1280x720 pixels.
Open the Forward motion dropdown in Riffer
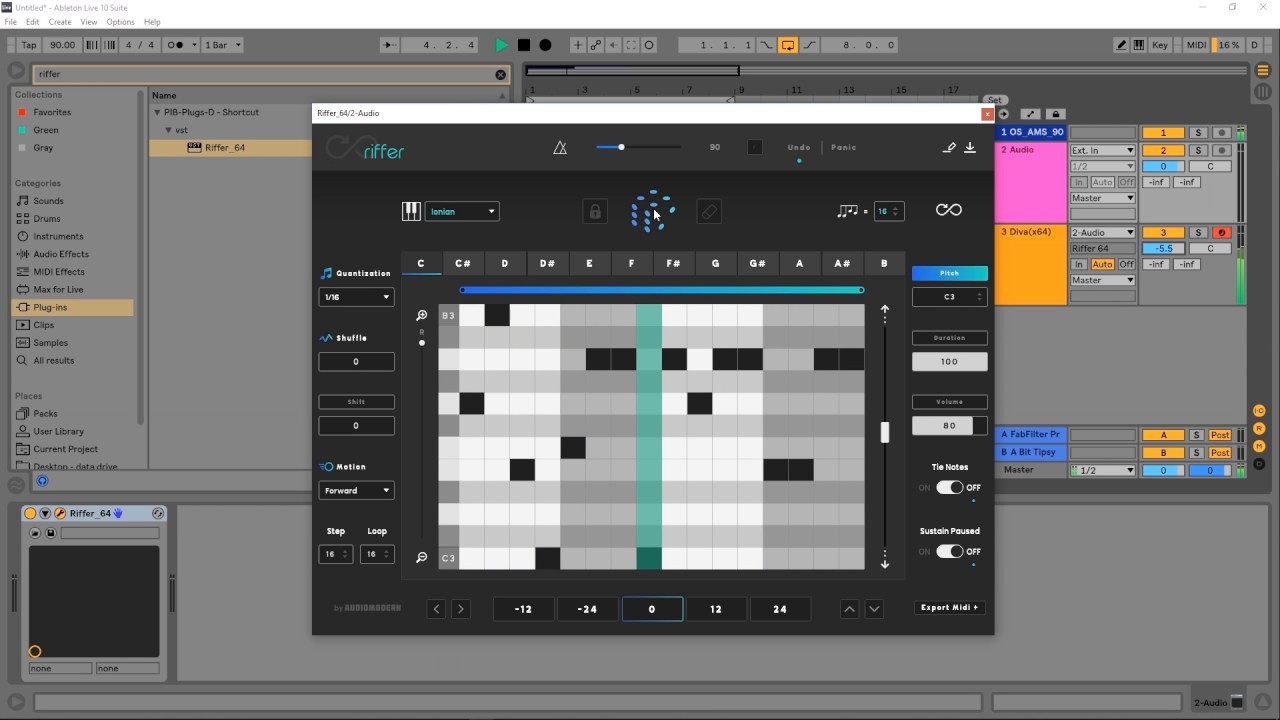(x=356, y=490)
